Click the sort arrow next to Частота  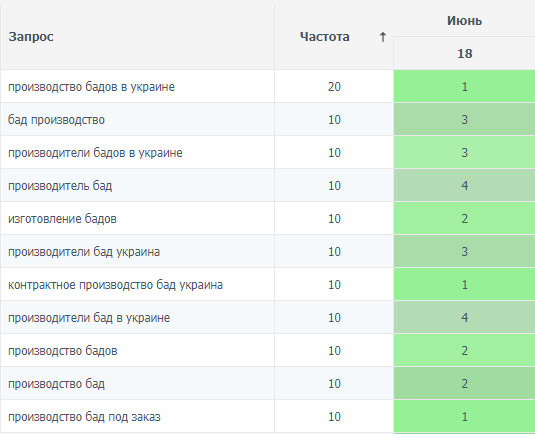coord(382,37)
